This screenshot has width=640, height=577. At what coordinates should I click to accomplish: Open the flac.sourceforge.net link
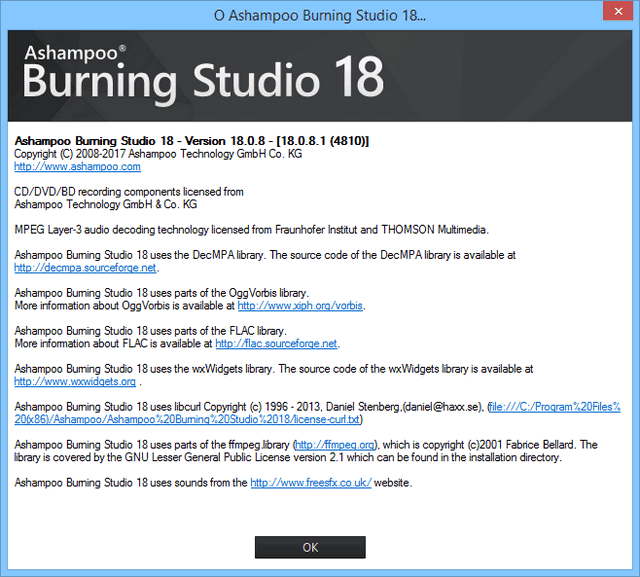pyautogui.click(x=276, y=343)
